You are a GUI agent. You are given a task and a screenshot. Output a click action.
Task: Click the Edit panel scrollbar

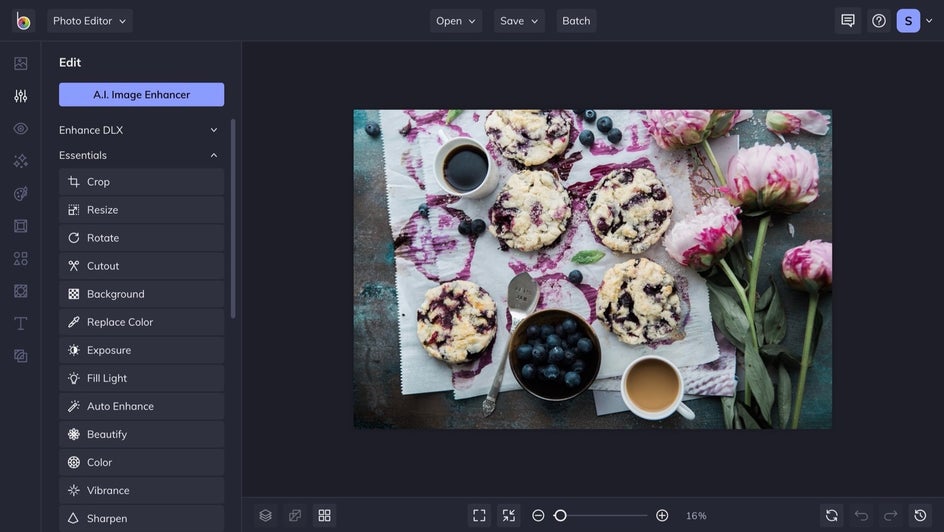pos(233,219)
